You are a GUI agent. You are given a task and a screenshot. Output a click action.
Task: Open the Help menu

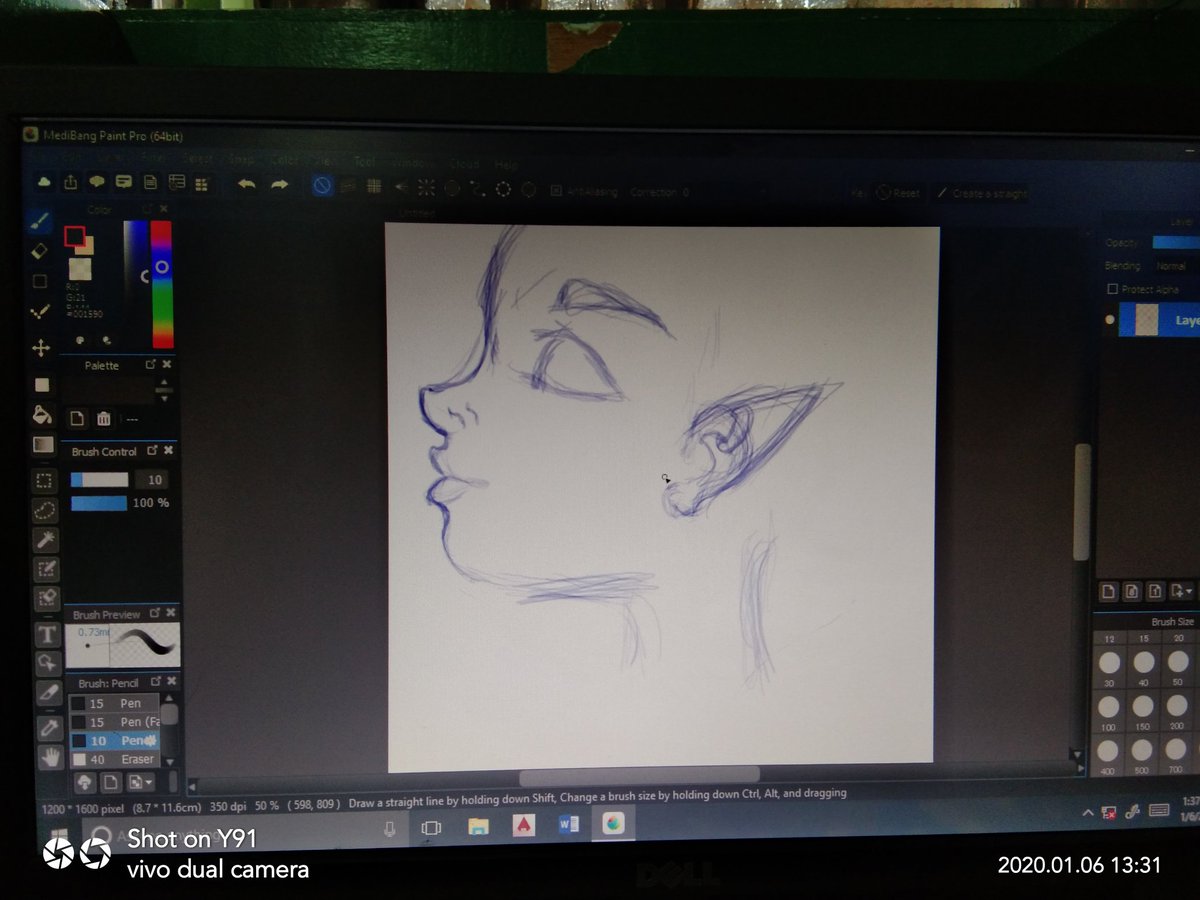tap(507, 164)
